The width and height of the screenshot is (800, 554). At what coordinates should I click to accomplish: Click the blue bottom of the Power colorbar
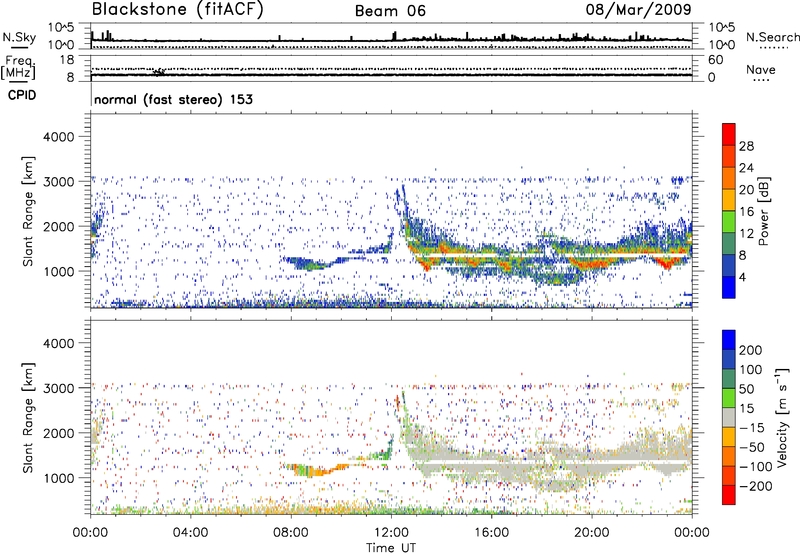[x=729, y=287]
